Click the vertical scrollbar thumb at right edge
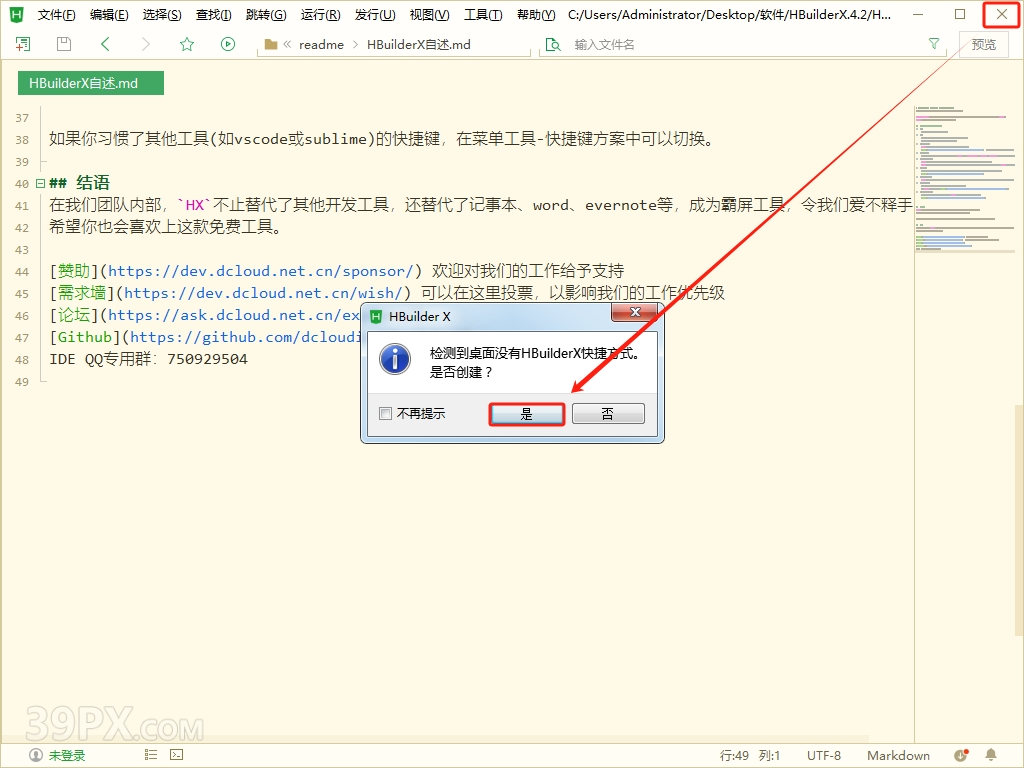Image resolution: width=1024 pixels, height=768 pixels. coord(1019,520)
